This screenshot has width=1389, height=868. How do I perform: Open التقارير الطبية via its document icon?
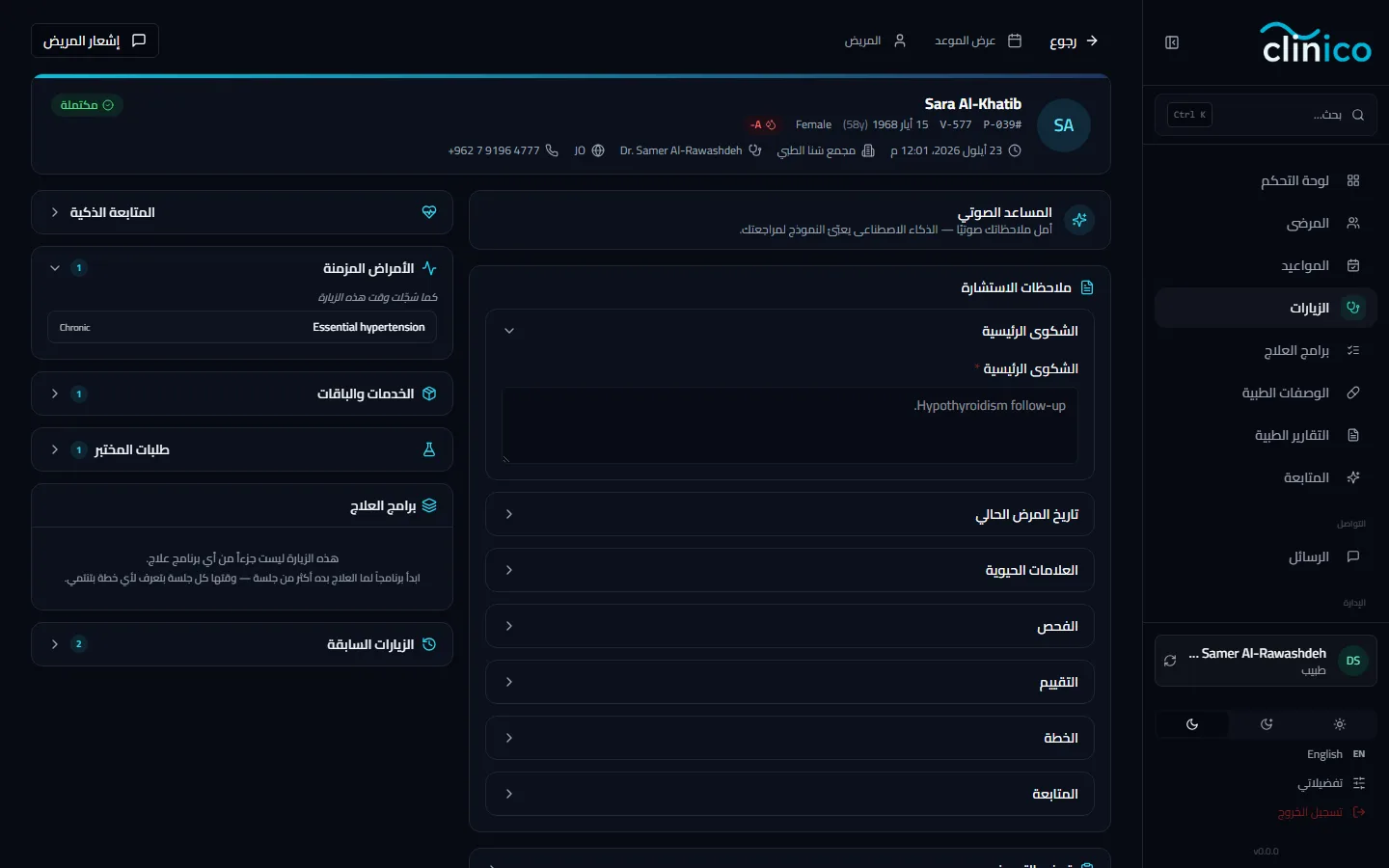click(x=1353, y=435)
